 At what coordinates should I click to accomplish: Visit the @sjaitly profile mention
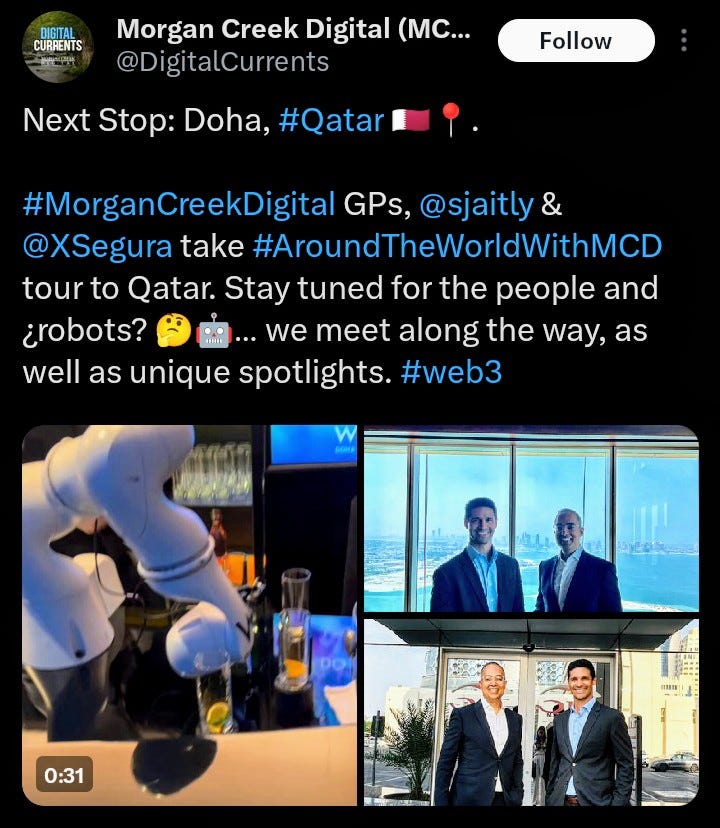coord(476,204)
